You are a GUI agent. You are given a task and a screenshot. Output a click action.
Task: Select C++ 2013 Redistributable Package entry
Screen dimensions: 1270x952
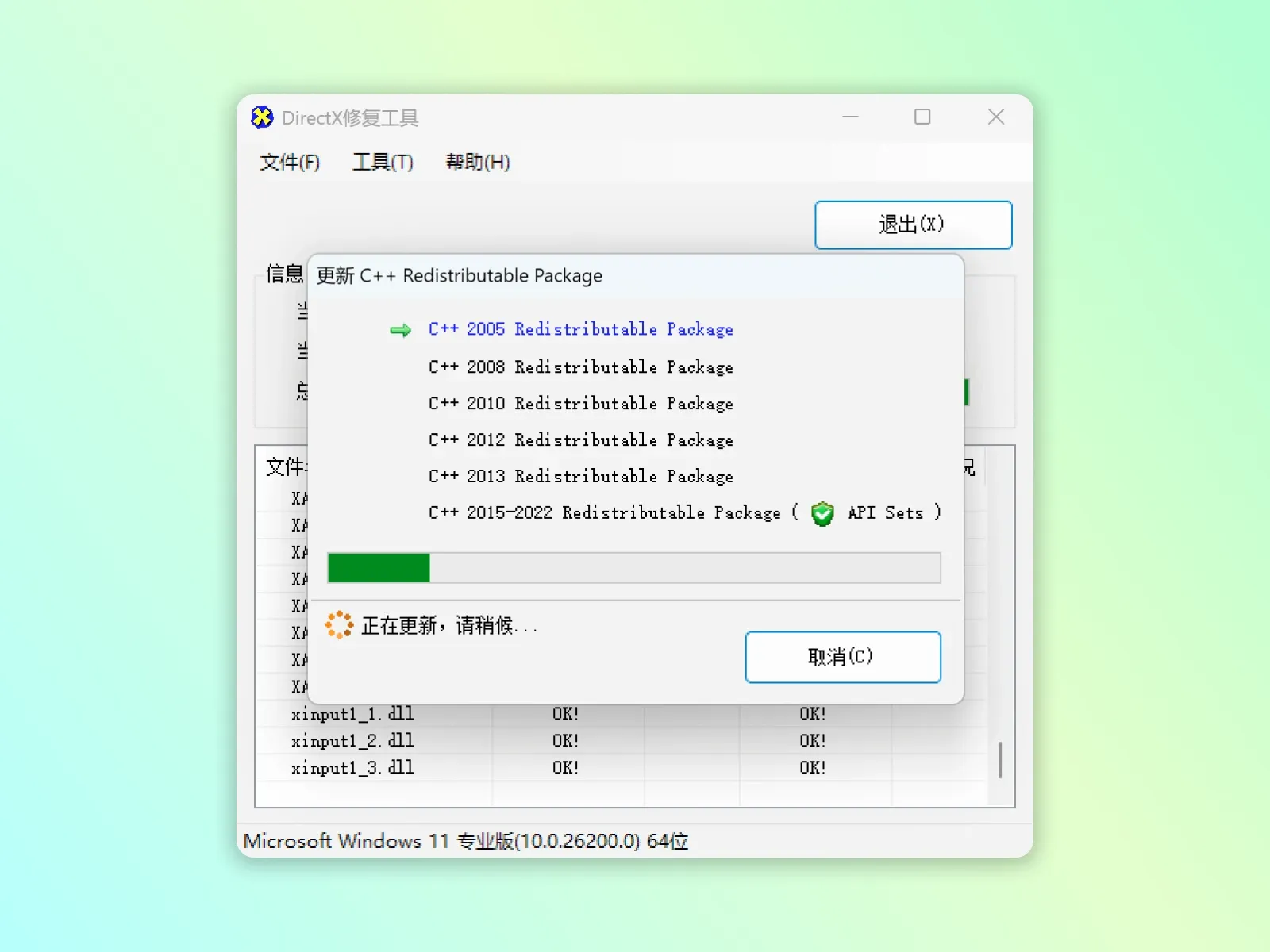(580, 476)
